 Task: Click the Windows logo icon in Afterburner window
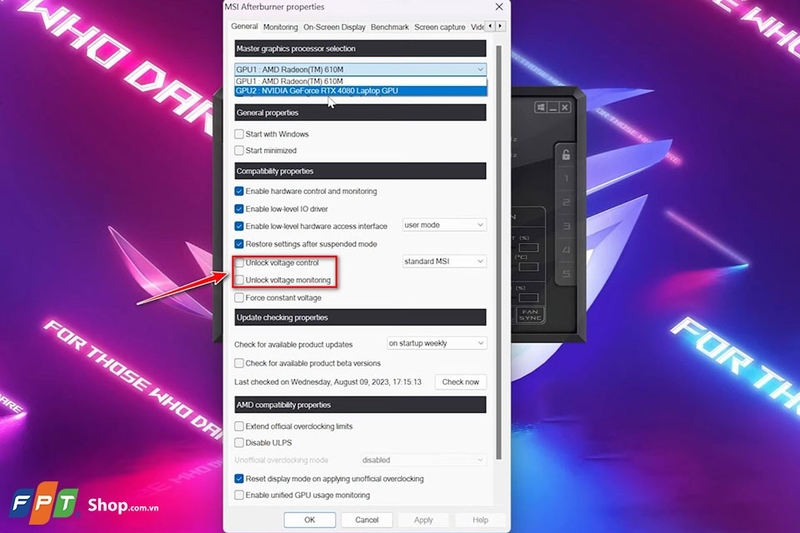540,107
